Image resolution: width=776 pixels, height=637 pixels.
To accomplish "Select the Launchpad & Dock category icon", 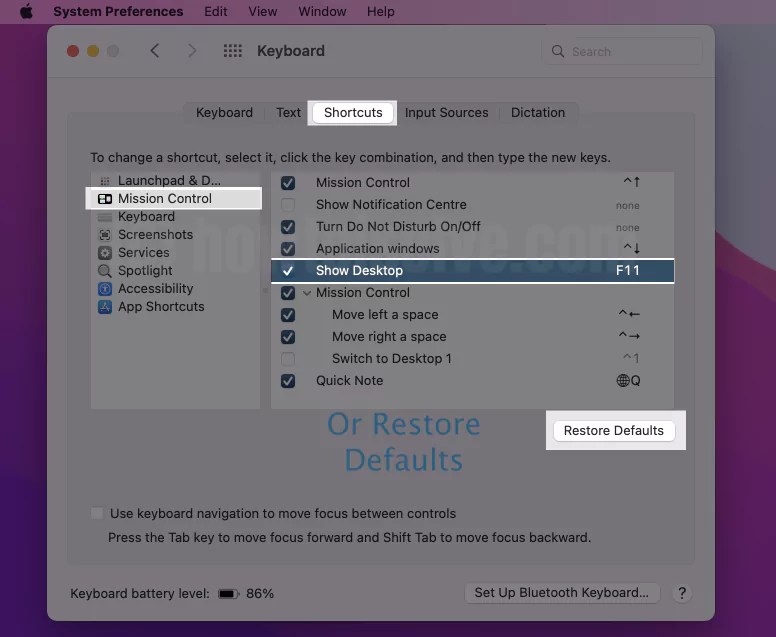I will click(104, 181).
